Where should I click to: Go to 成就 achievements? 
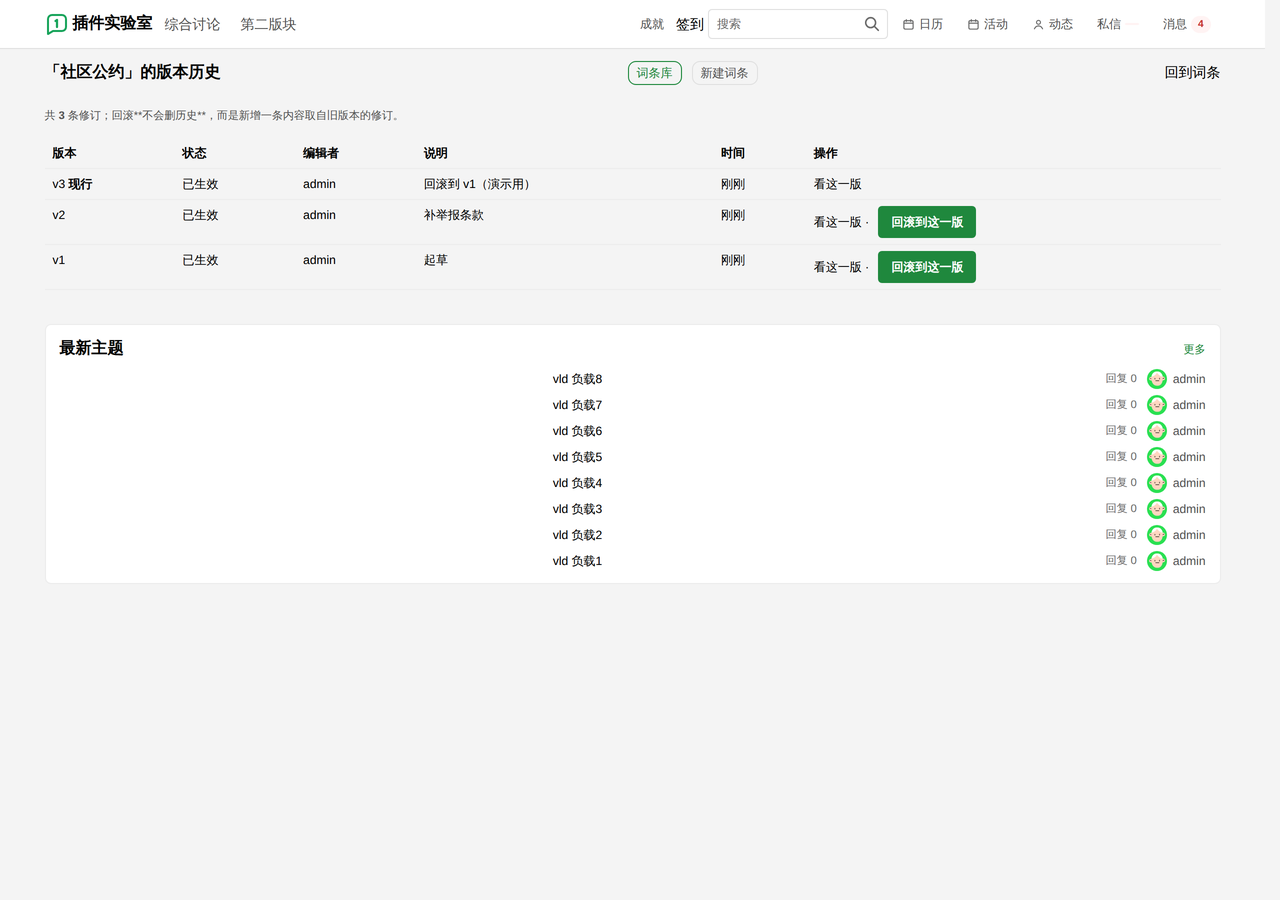[x=652, y=24]
